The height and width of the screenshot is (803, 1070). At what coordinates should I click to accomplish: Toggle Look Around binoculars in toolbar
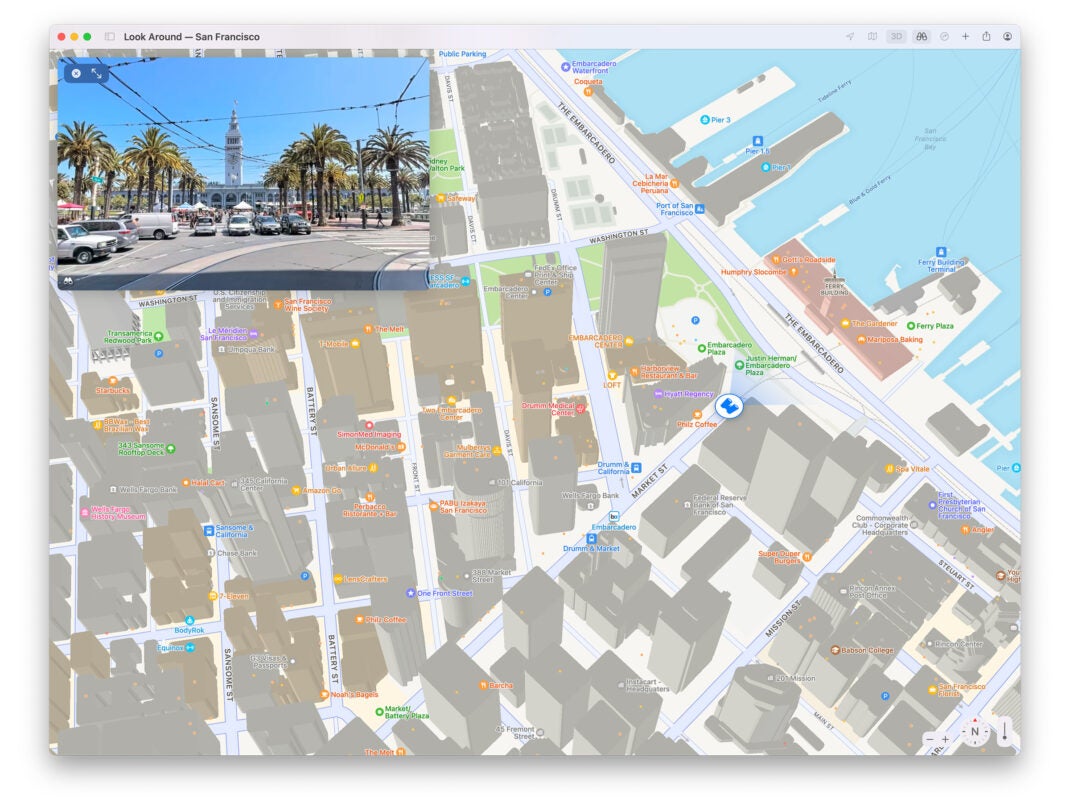pos(920,37)
